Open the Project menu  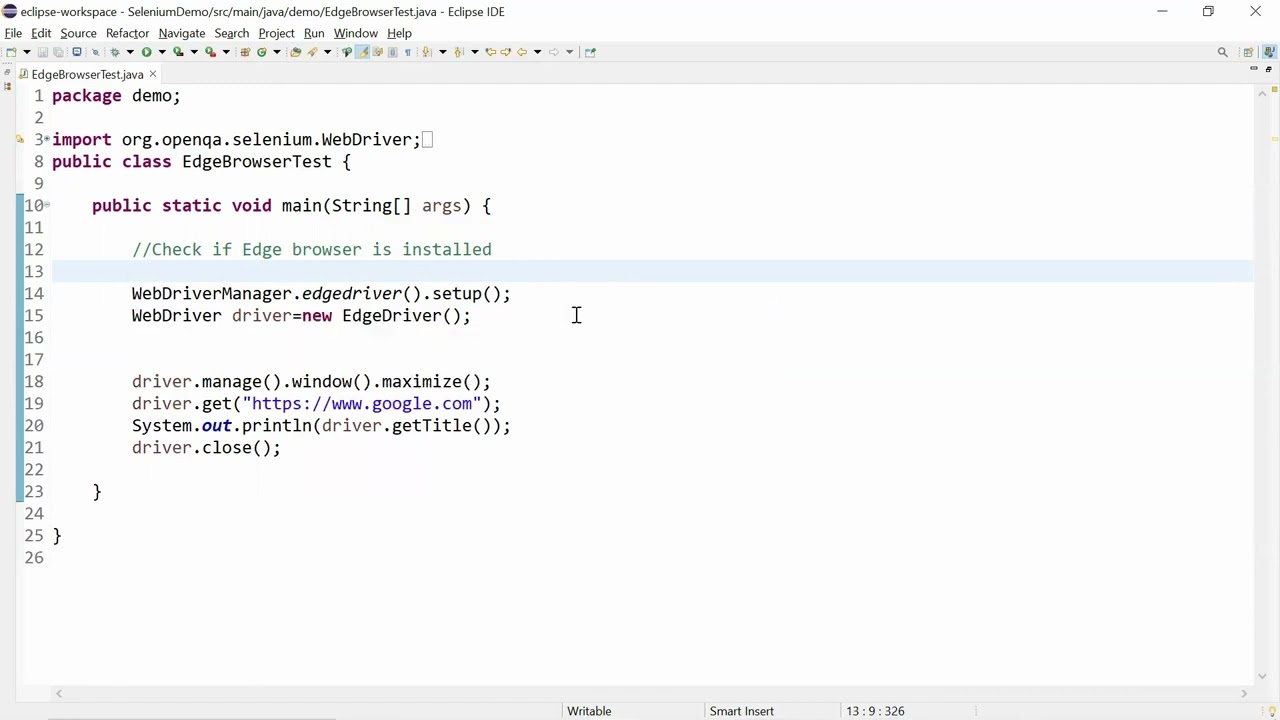[x=276, y=33]
